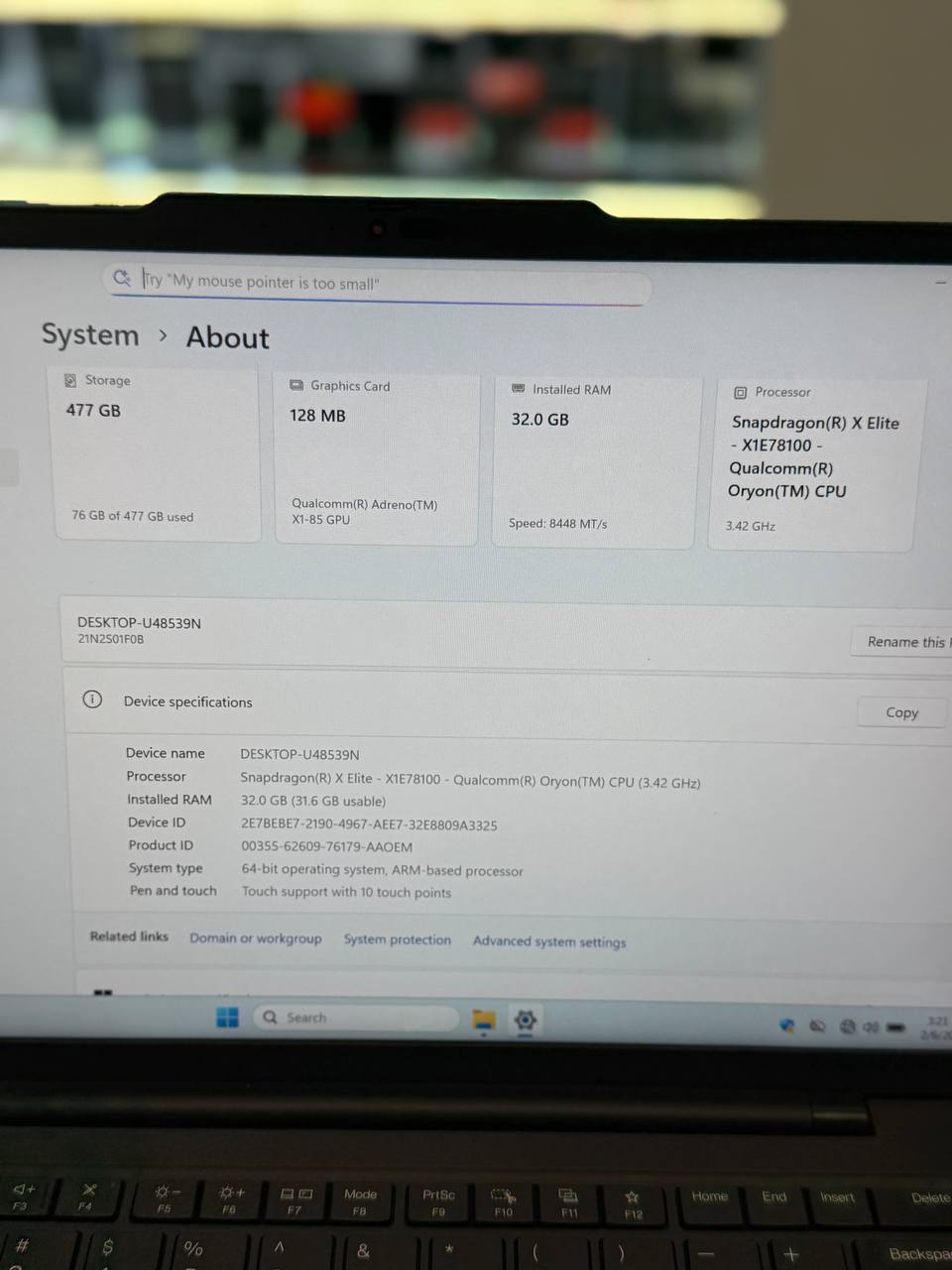Focus the Settings search box
This screenshot has height=1270, width=952.
[x=377, y=284]
